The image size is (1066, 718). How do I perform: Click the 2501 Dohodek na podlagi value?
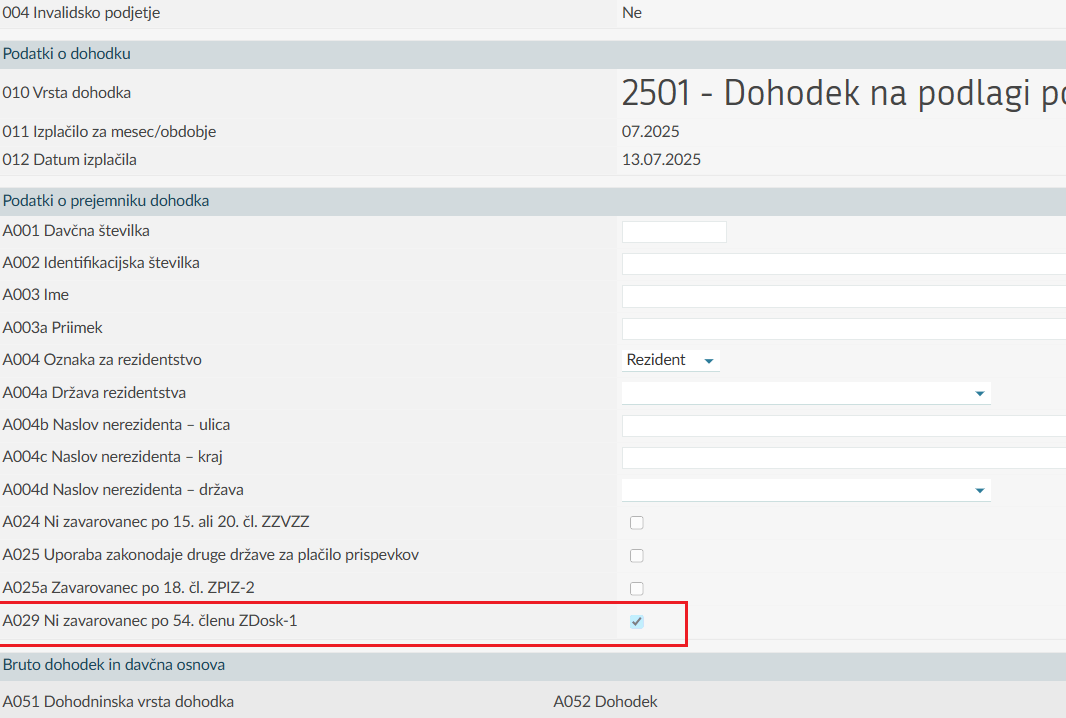pos(843,93)
